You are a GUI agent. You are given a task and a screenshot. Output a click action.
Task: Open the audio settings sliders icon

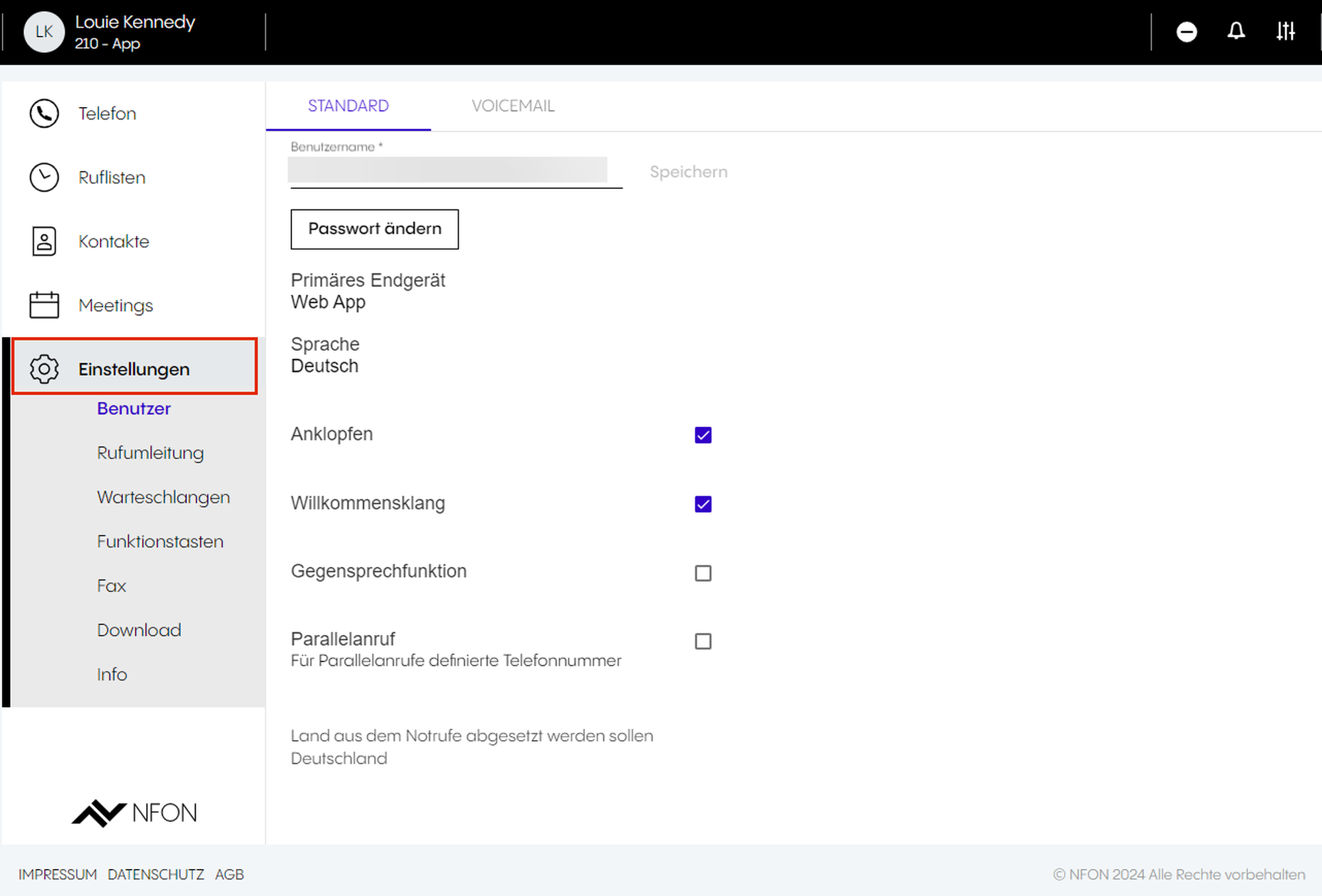1285,31
